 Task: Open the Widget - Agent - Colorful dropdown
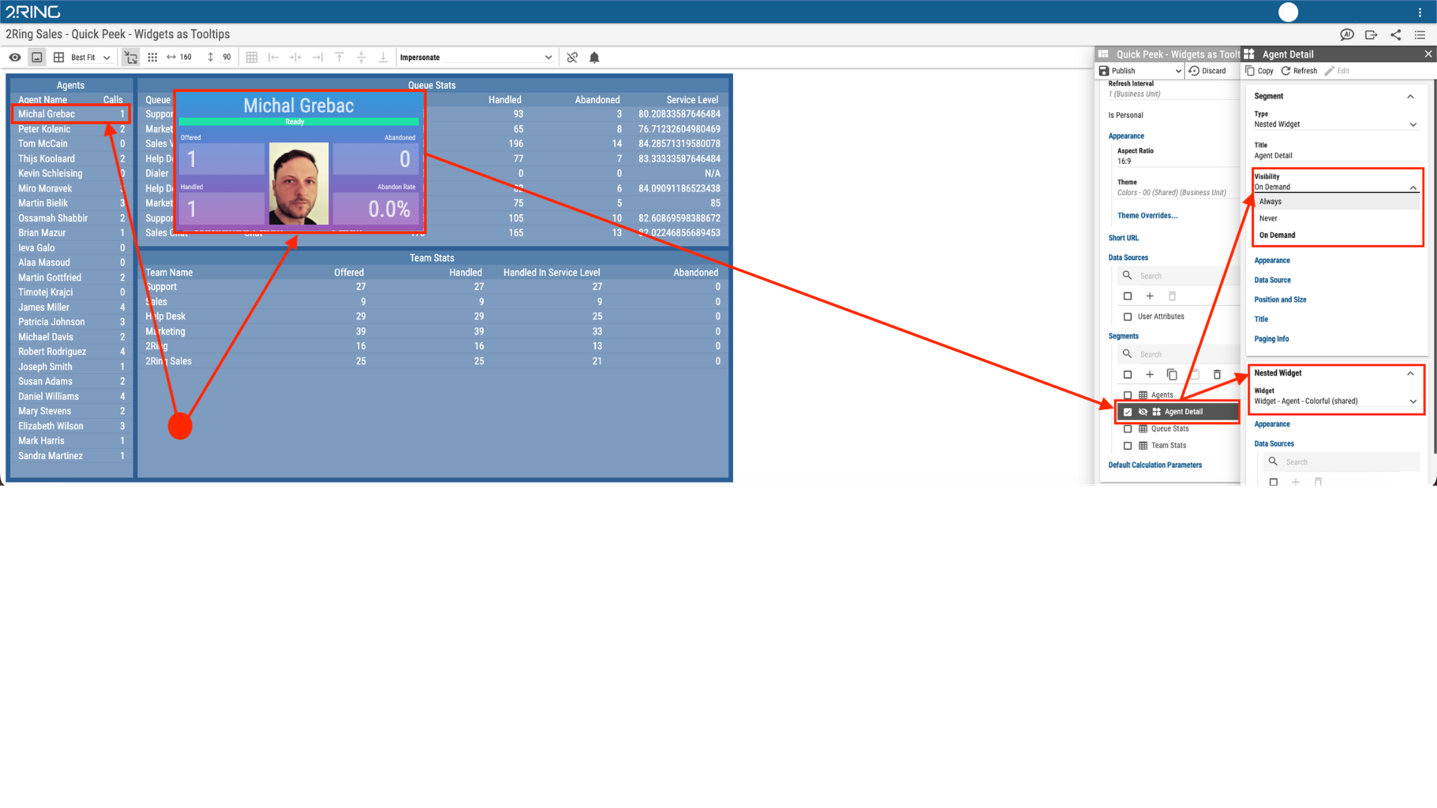tap(1335, 401)
